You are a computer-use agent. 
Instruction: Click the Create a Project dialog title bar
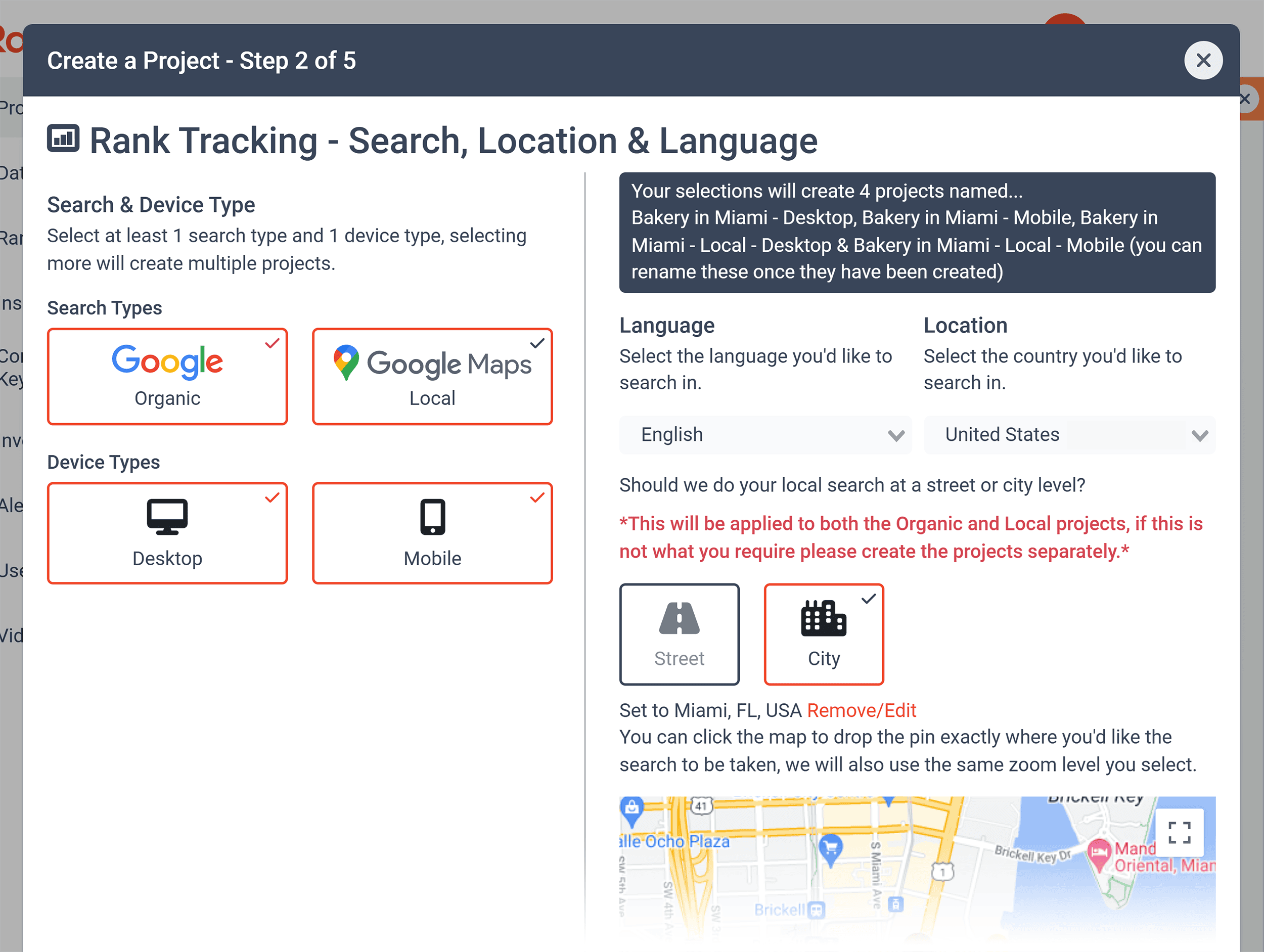(202, 61)
